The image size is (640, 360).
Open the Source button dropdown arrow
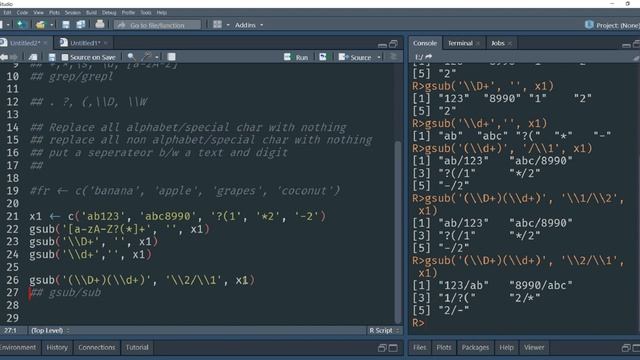point(379,58)
